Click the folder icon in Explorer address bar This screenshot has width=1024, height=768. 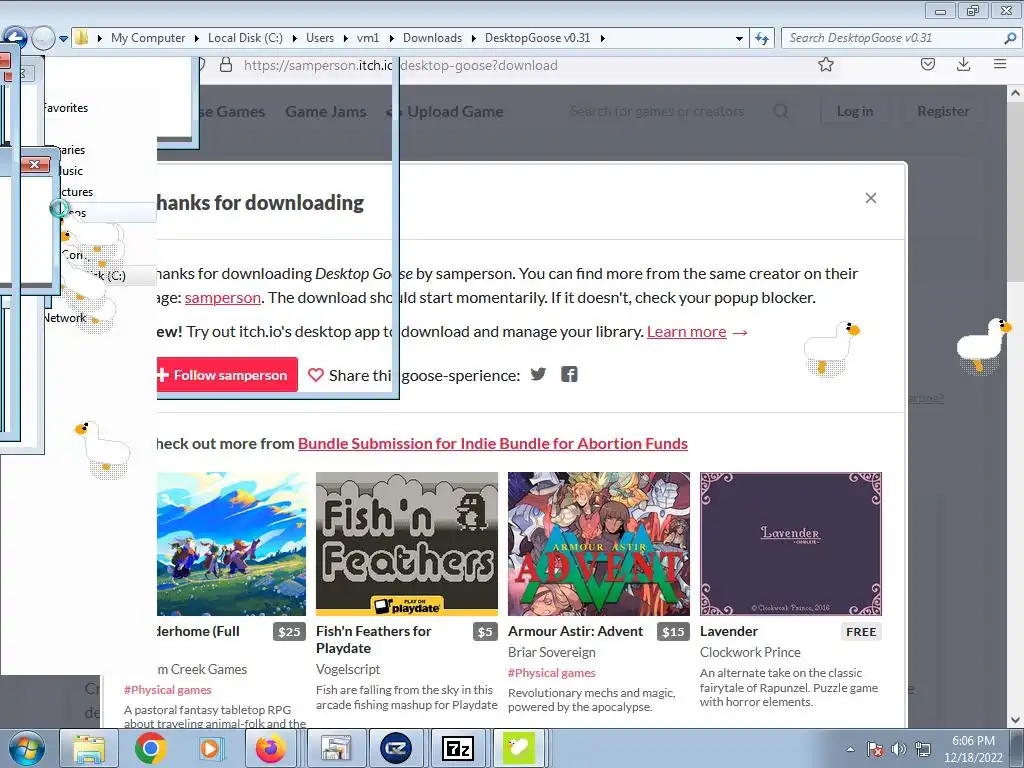81,37
